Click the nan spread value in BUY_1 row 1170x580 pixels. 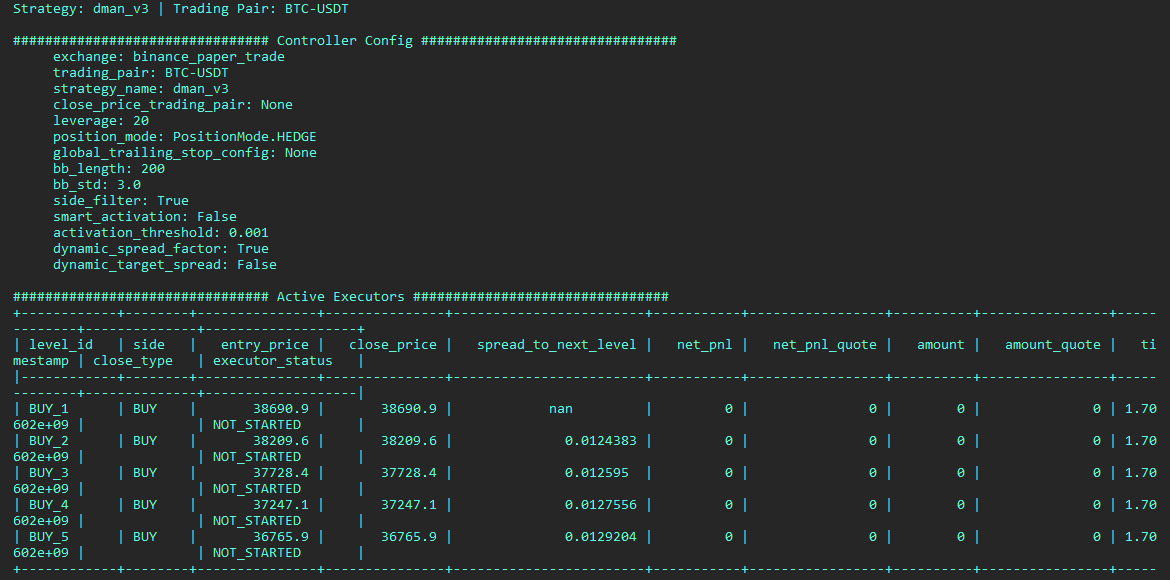pyautogui.click(x=560, y=409)
